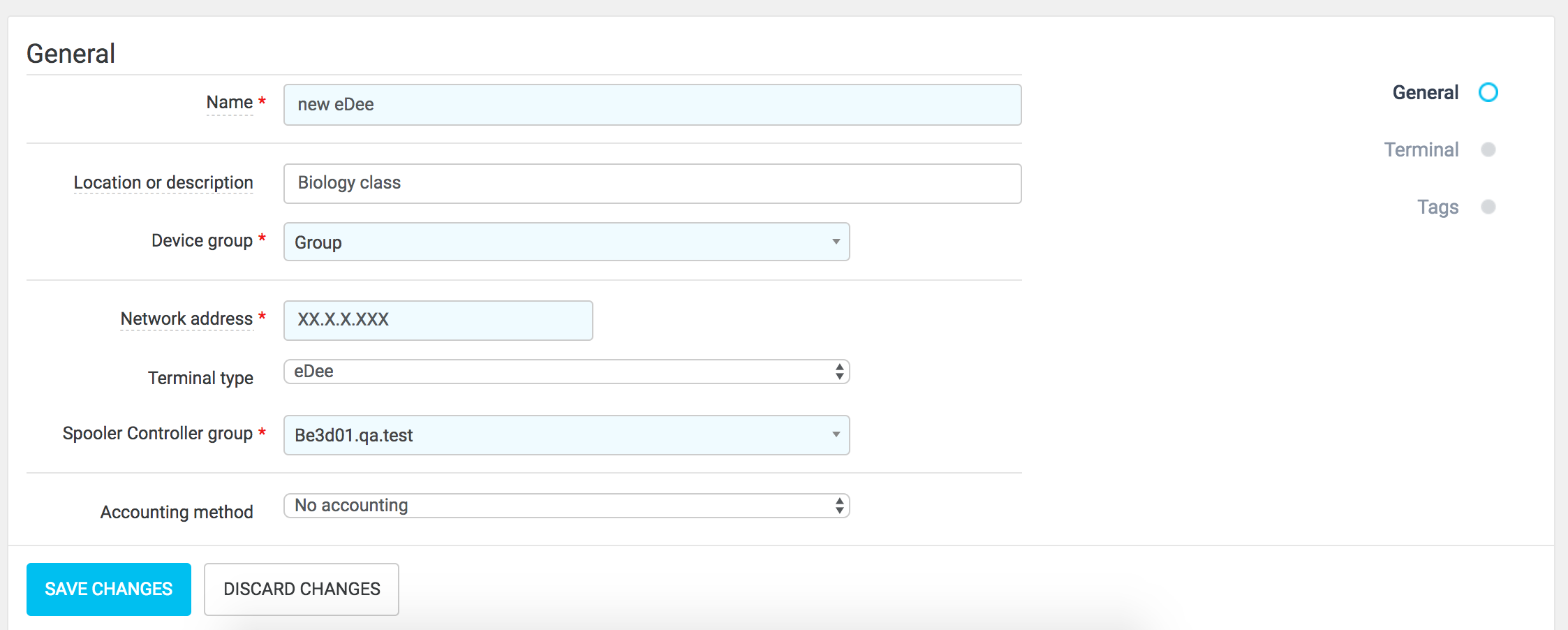Expand the Terminal type select

tap(565, 372)
